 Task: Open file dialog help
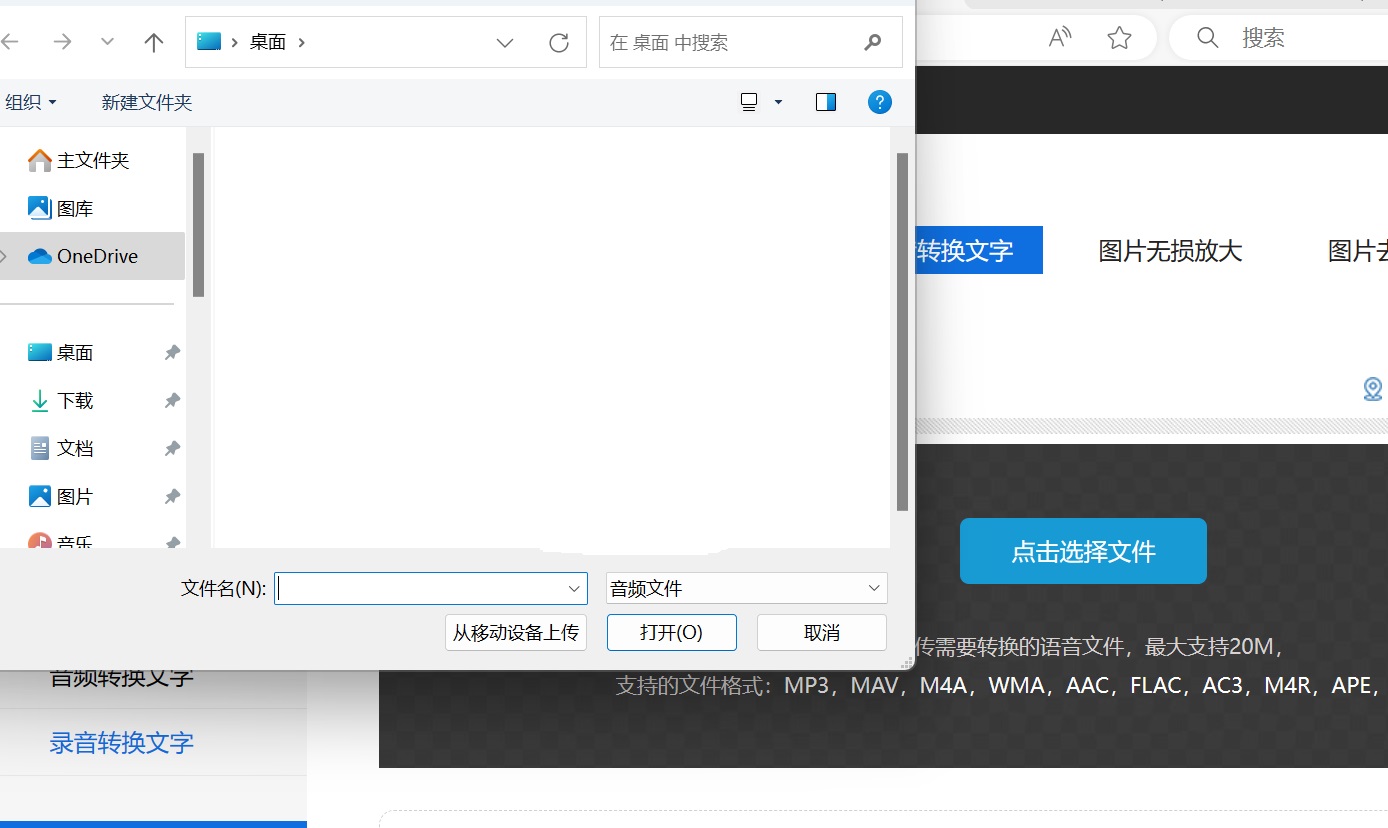coord(880,102)
